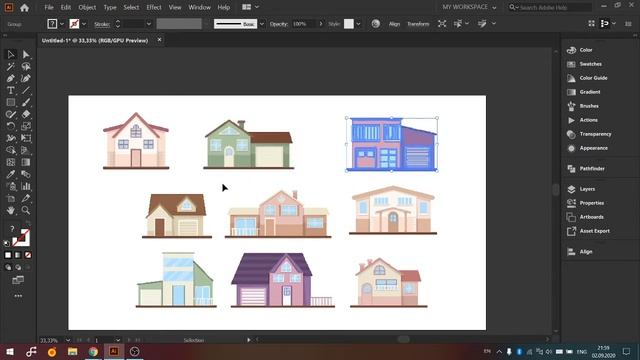Open Edit Toolbar three-dots button

pyautogui.click(x=18, y=296)
